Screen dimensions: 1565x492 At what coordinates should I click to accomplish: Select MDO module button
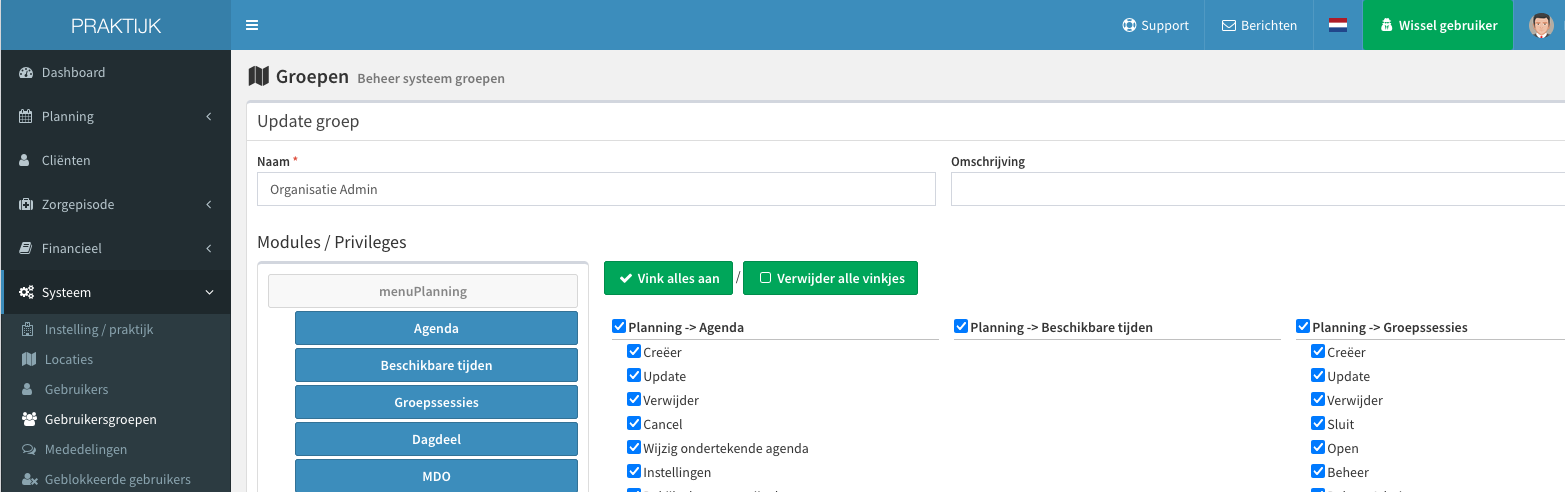436,476
